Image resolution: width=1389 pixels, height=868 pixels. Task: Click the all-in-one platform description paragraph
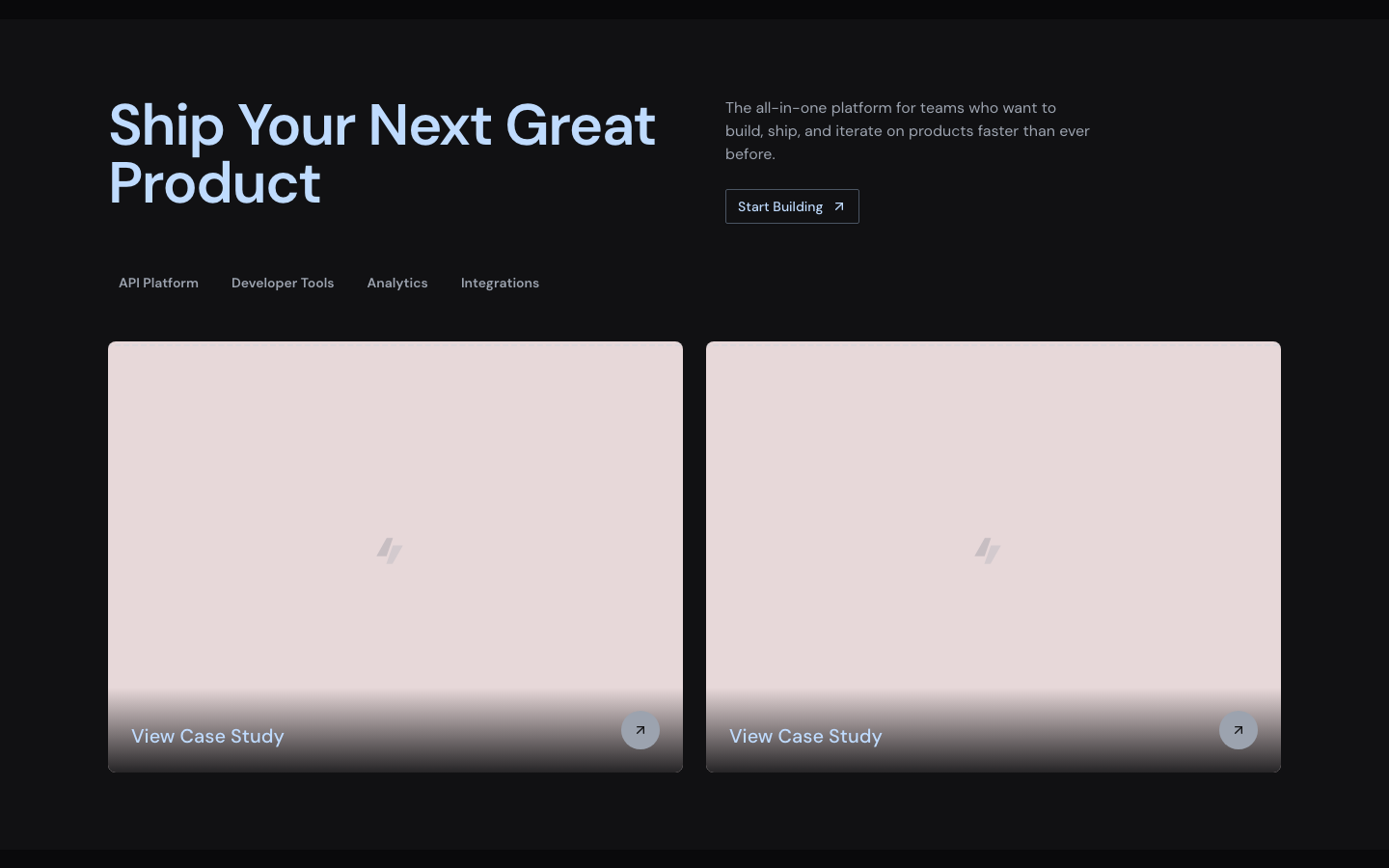(907, 131)
